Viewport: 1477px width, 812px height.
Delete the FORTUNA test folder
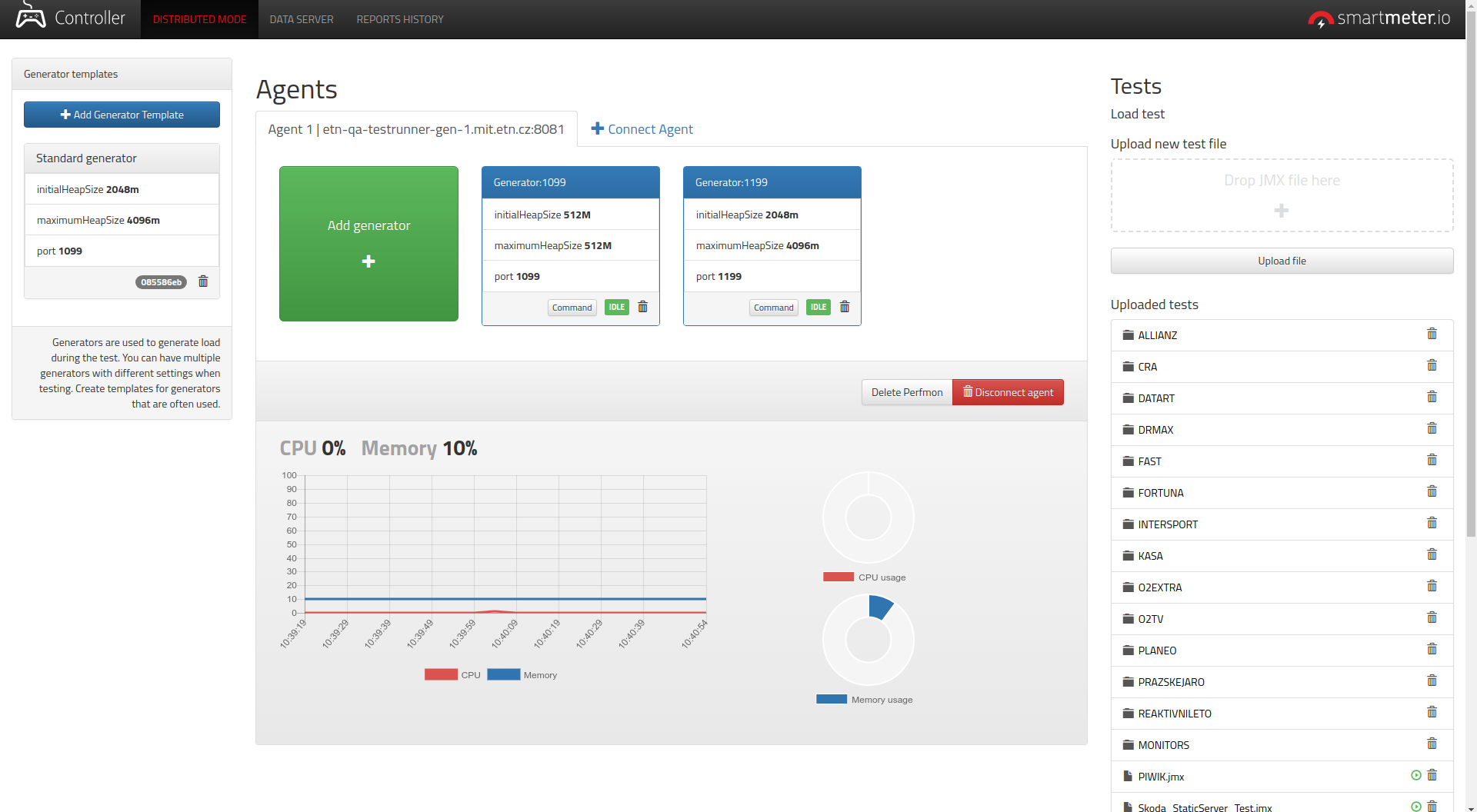coord(1432,491)
